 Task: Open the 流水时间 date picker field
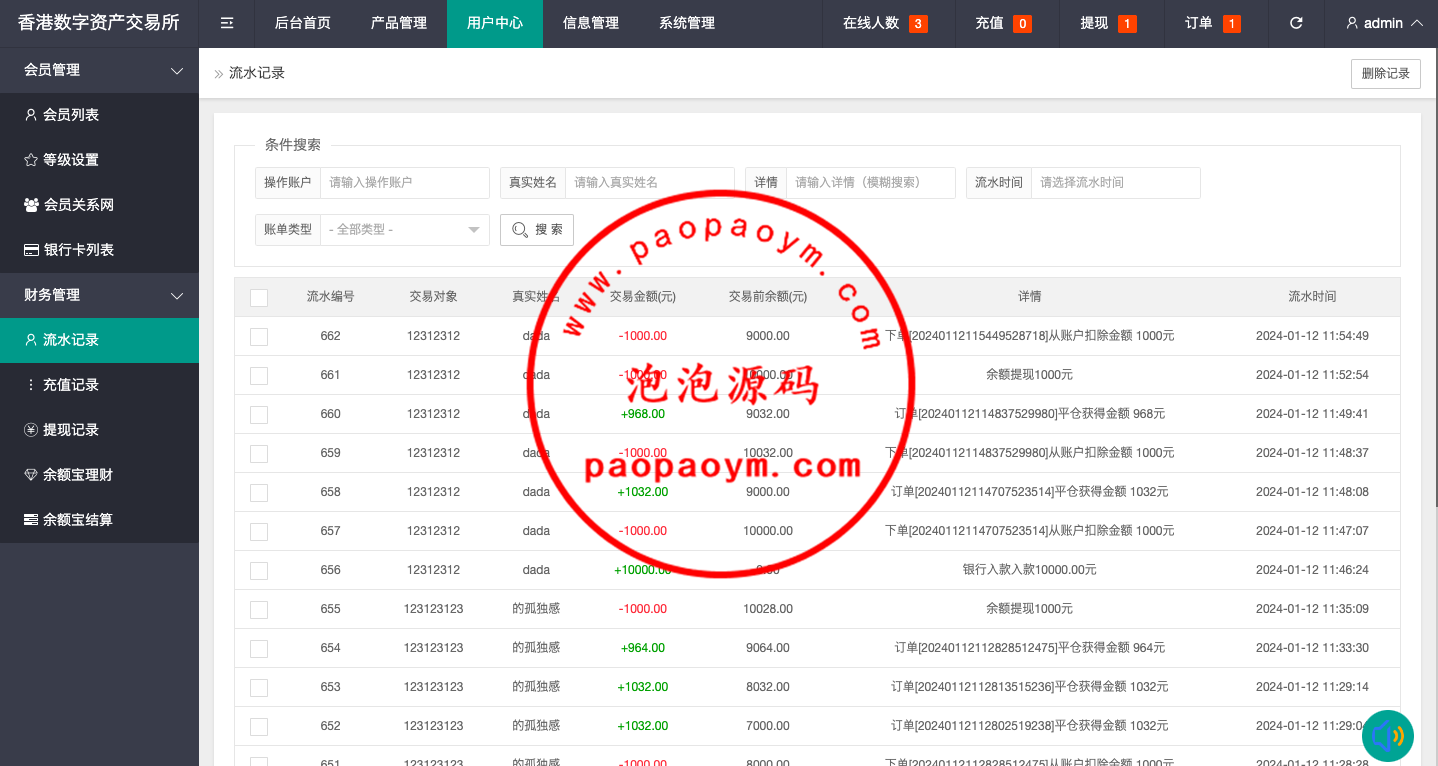(1115, 183)
